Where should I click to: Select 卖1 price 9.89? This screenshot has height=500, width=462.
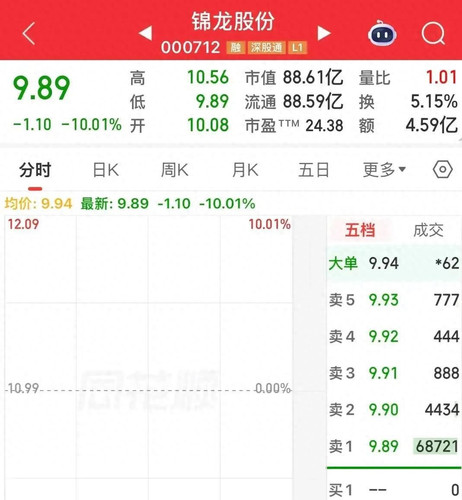[x=383, y=446]
